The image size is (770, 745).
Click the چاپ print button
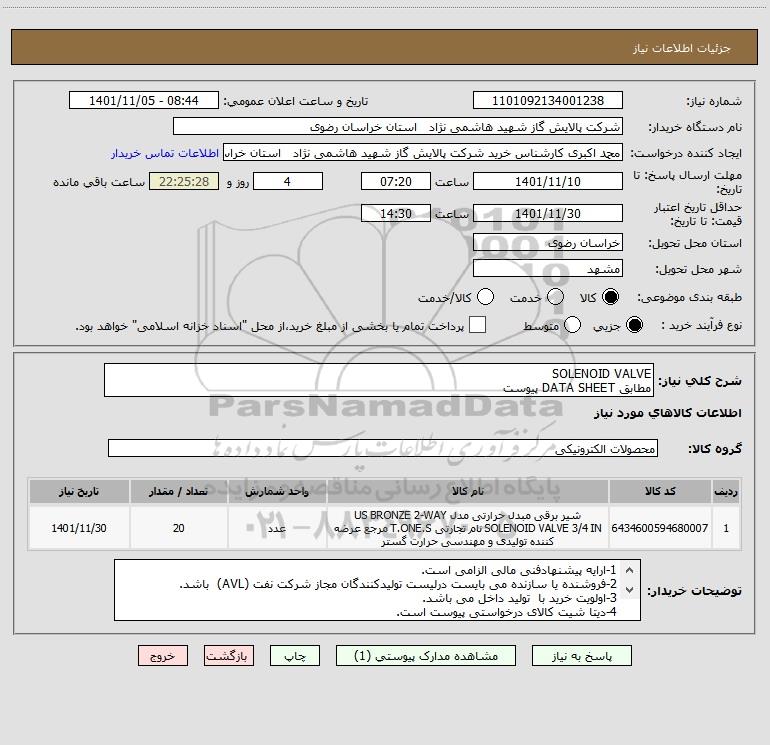295,656
